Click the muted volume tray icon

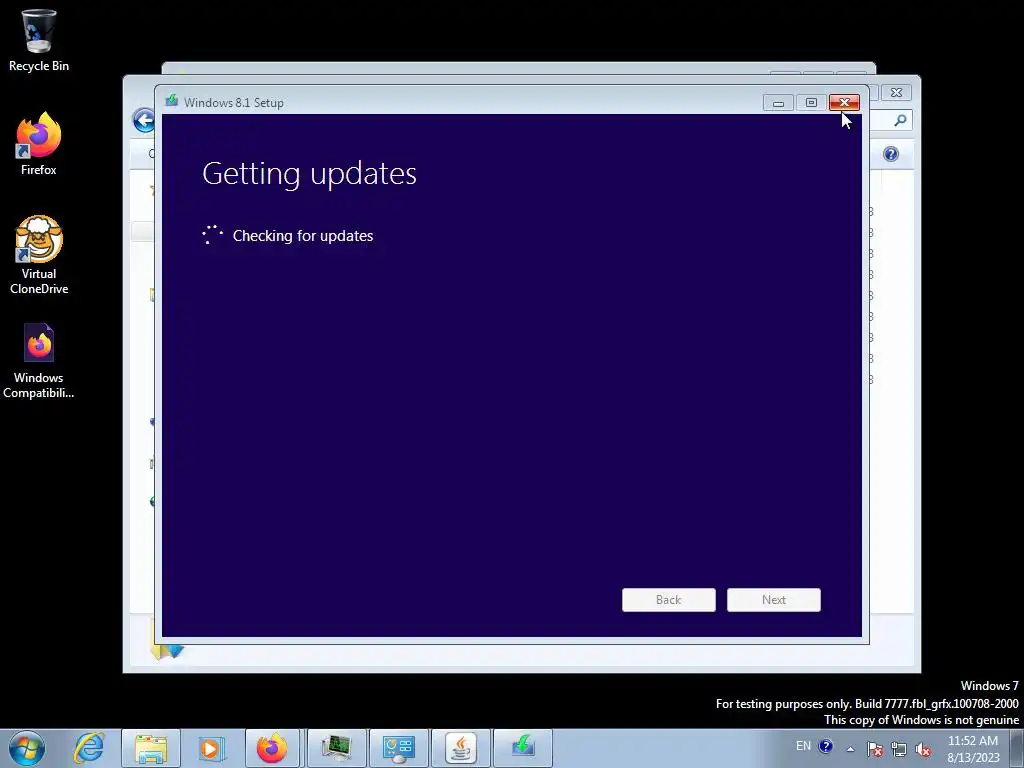tap(923, 748)
